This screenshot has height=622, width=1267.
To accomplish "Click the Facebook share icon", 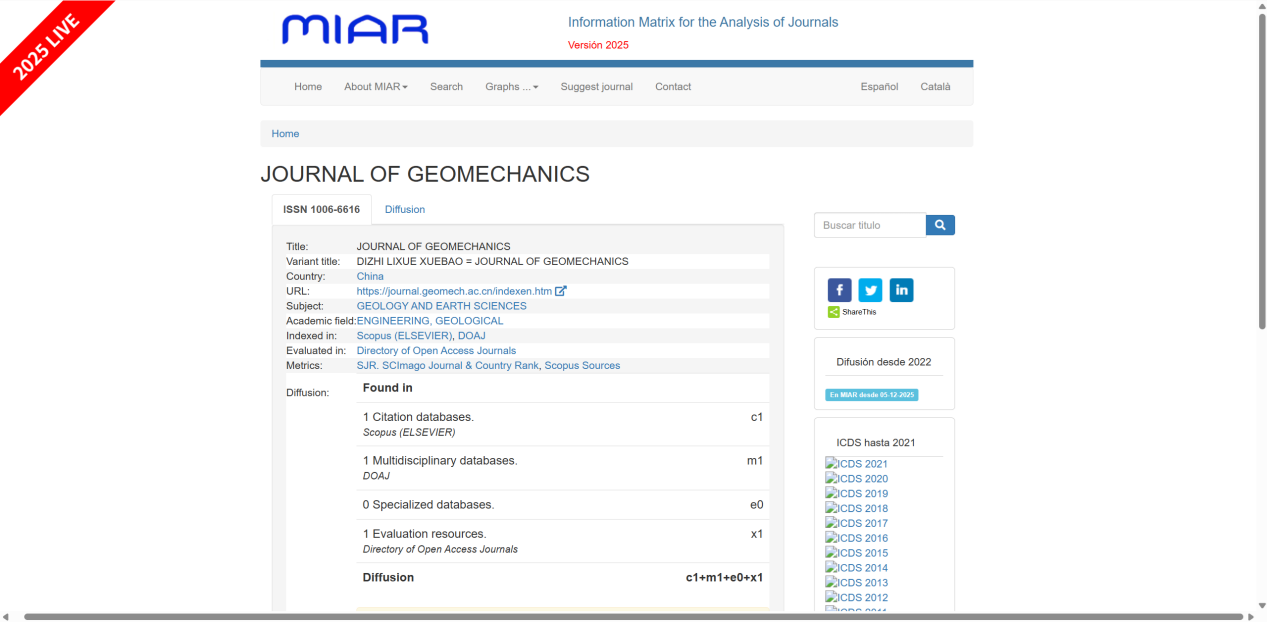I will click(839, 290).
